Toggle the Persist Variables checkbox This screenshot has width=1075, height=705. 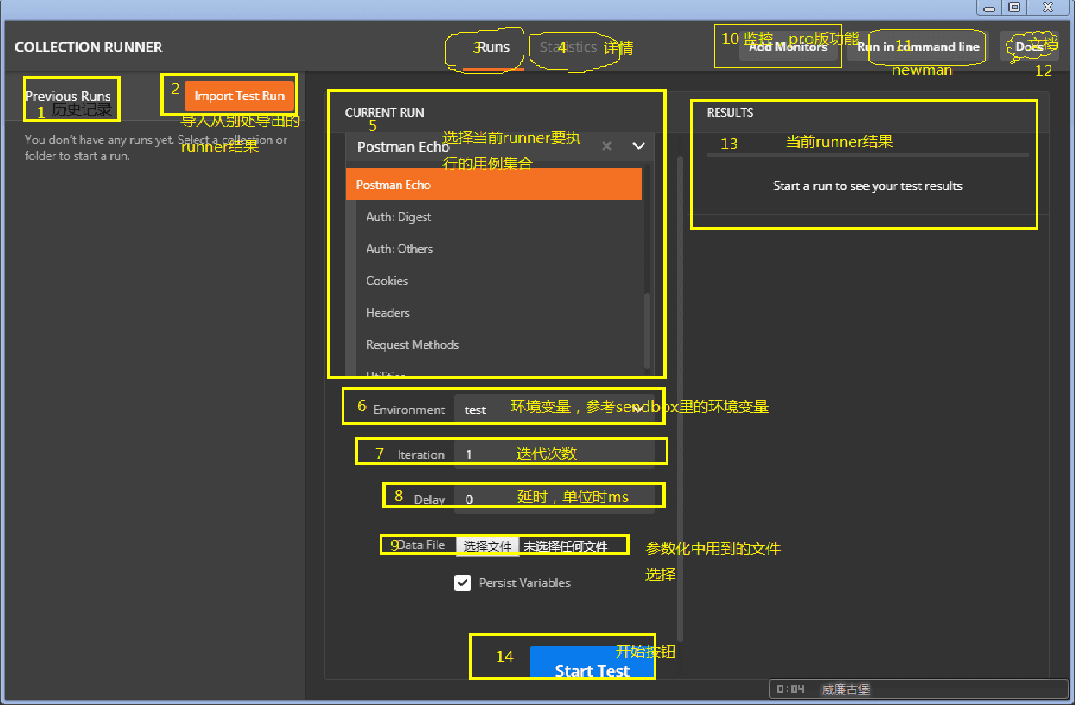coord(463,583)
